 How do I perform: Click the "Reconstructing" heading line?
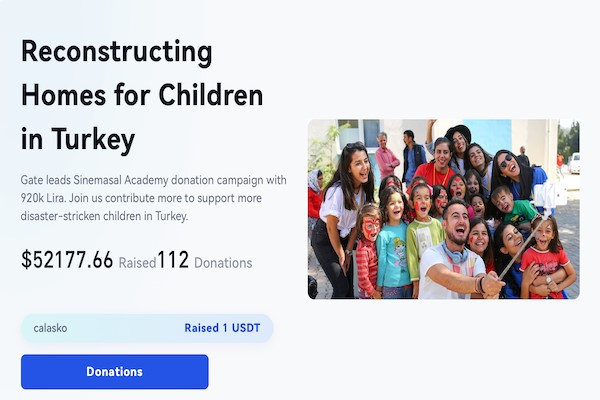[116, 52]
